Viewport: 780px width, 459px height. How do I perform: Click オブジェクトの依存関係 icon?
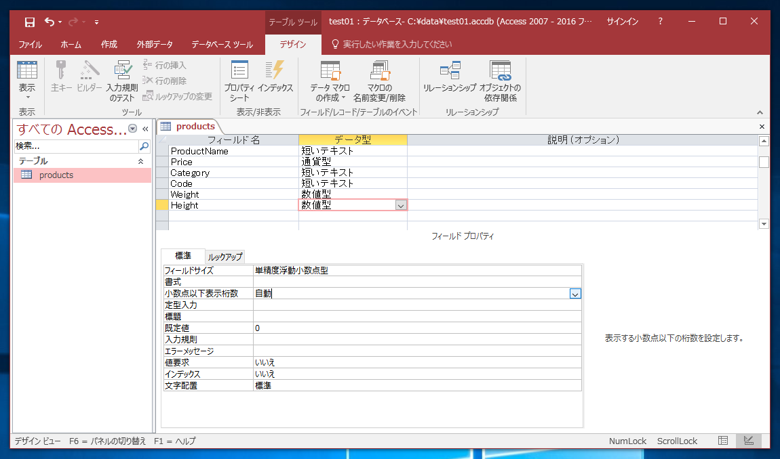pyautogui.click(x=500, y=81)
